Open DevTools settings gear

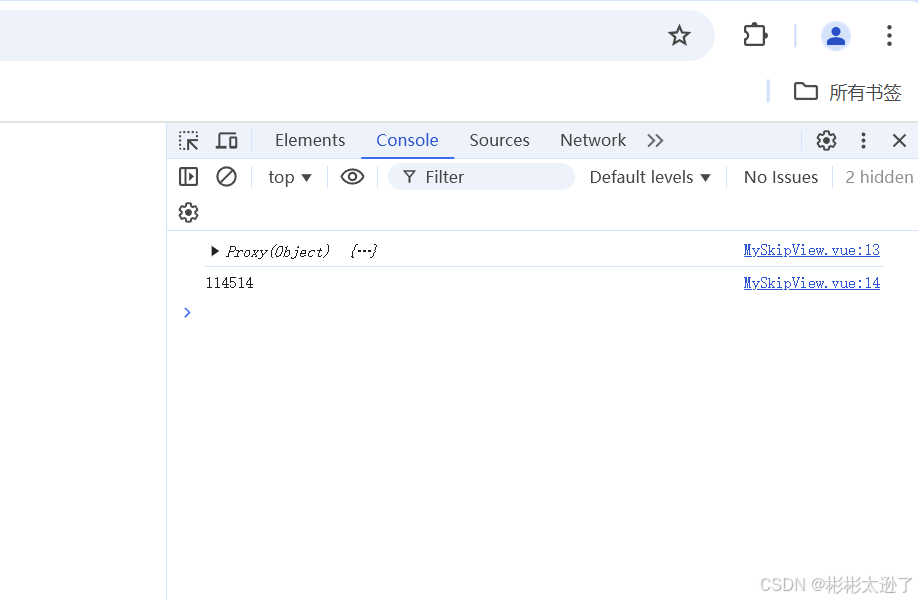pos(826,140)
